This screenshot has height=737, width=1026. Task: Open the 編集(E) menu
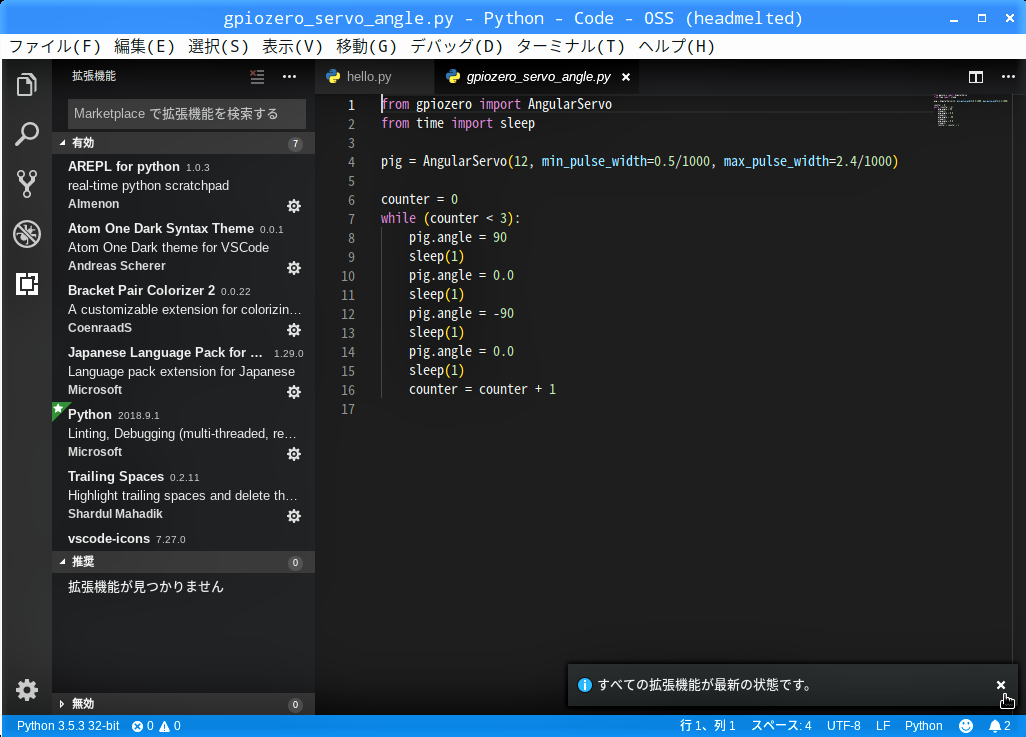(145, 46)
